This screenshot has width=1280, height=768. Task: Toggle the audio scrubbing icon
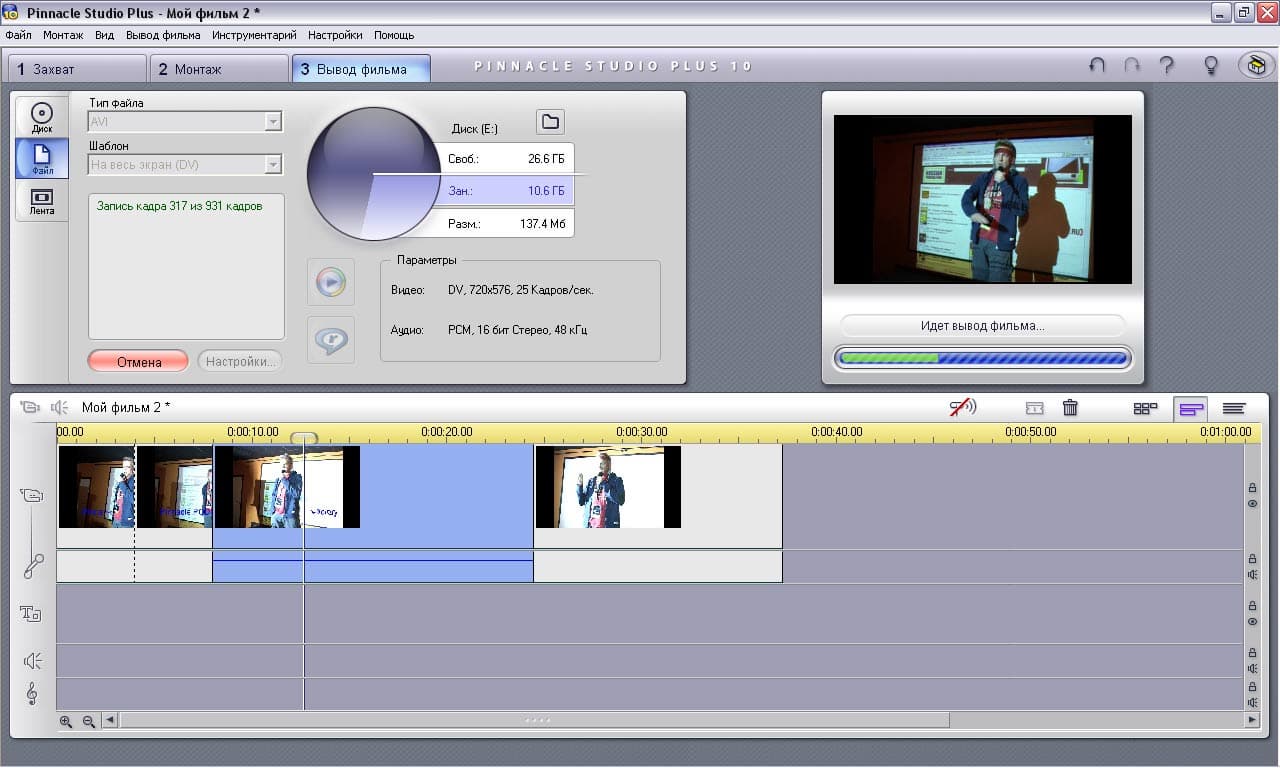click(x=963, y=407)
